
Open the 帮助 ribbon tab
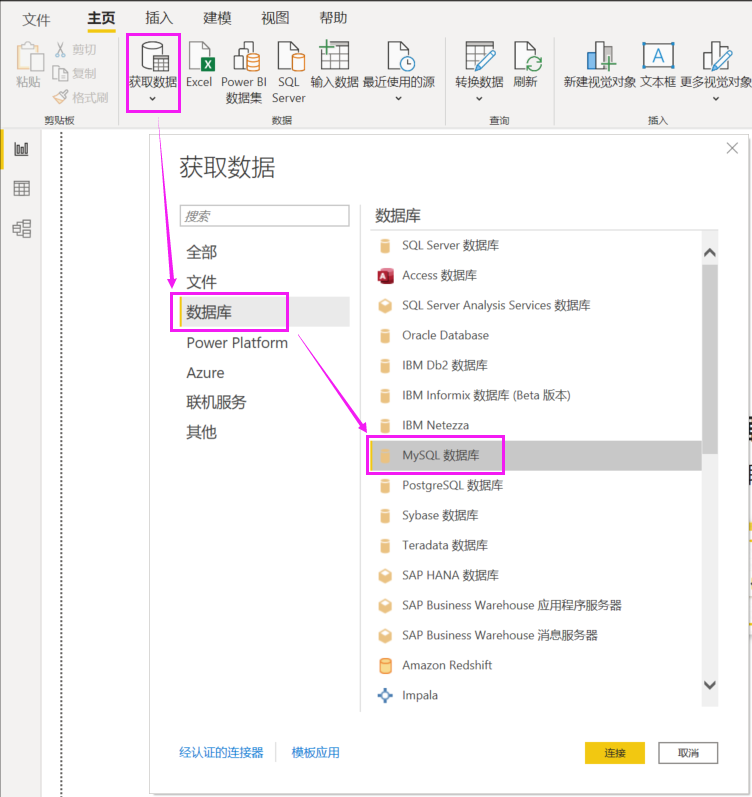coord(333,18)
